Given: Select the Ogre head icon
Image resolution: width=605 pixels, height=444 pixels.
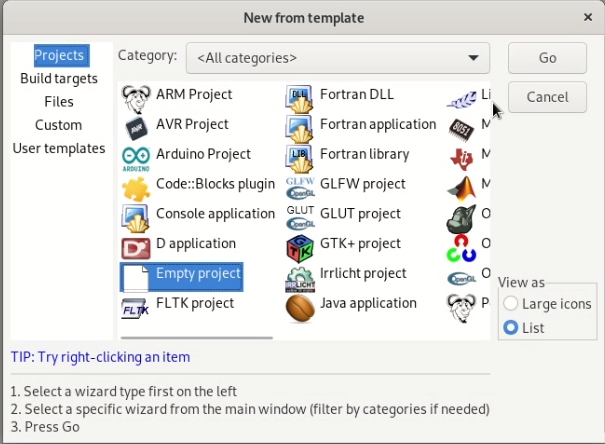Looking at the screenshot, I should tap(461, 219).
